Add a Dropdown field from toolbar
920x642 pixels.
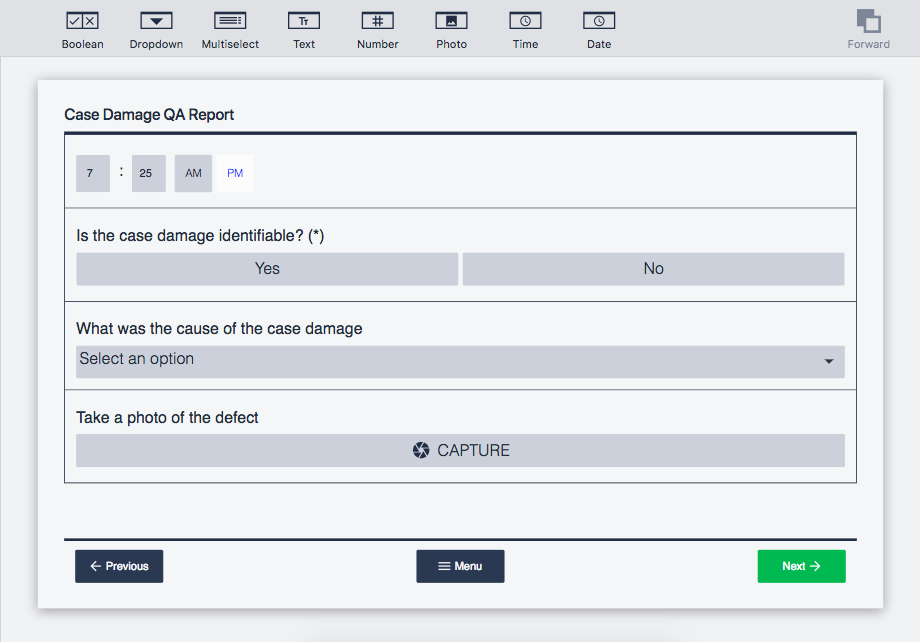pos(156,21)
